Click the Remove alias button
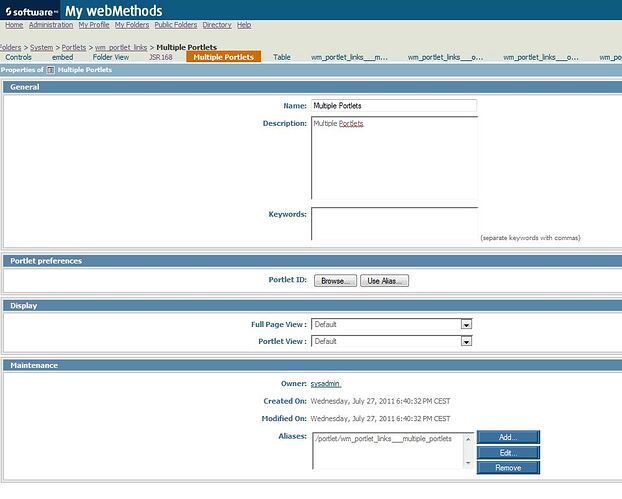The width and height of the screenshot is (622, 499). (508, 468)
